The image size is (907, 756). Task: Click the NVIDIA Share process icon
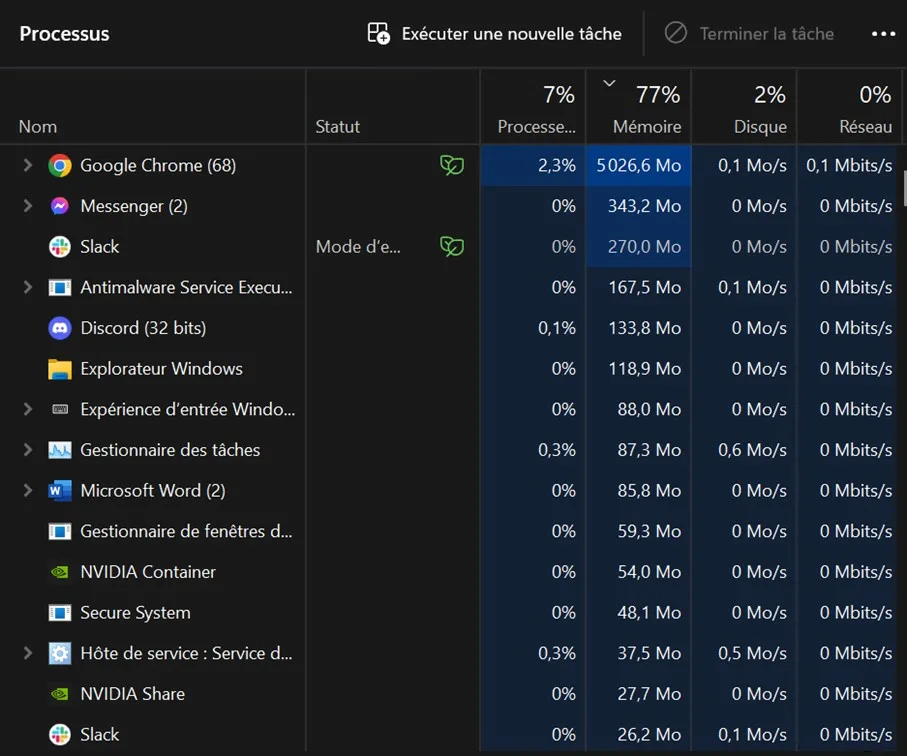tap(60, 693)
